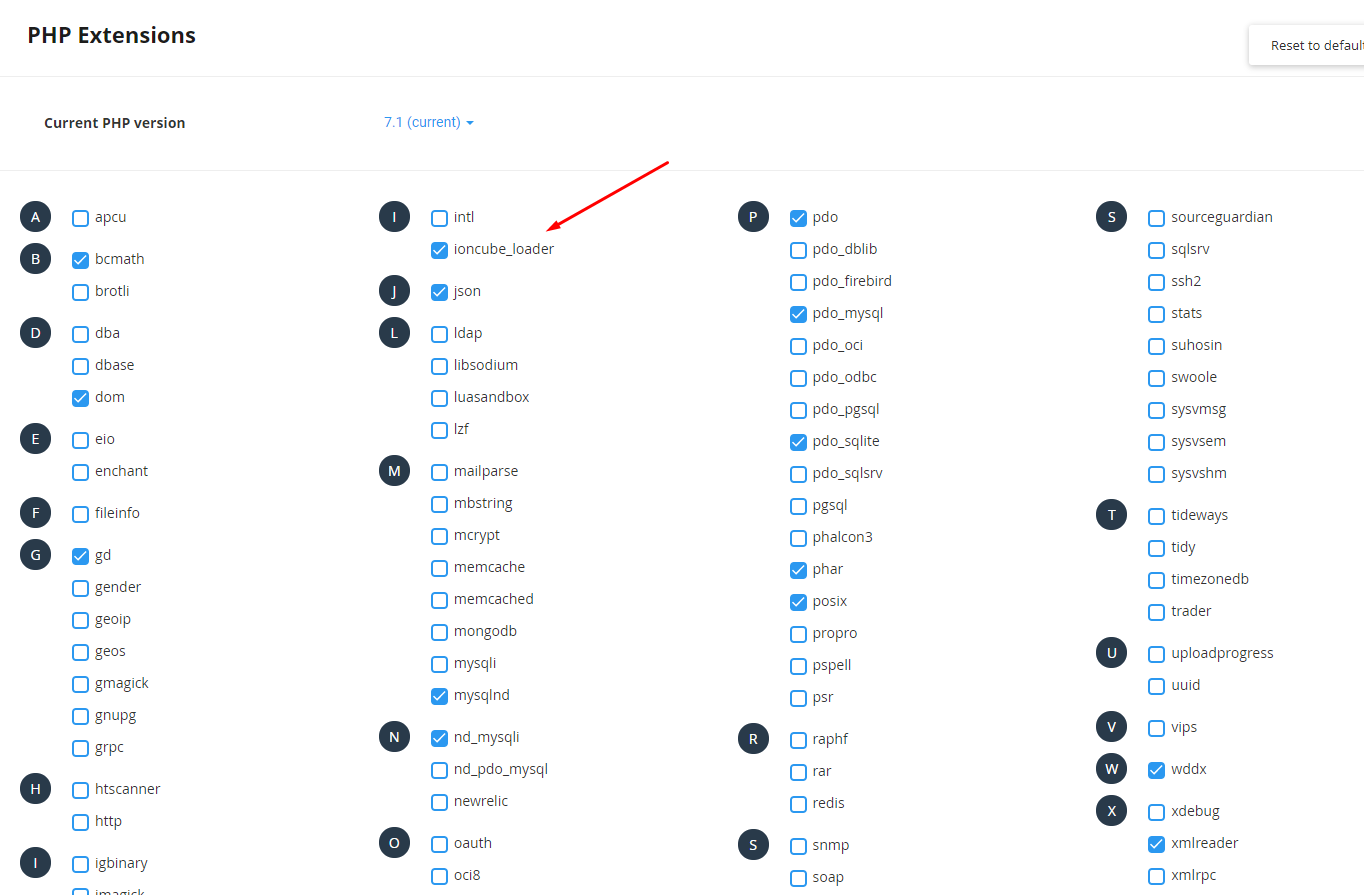Click the letter 'B' section badge
Image resolution: width=1364 pixels, height=895 pixels.
point(35,258)
